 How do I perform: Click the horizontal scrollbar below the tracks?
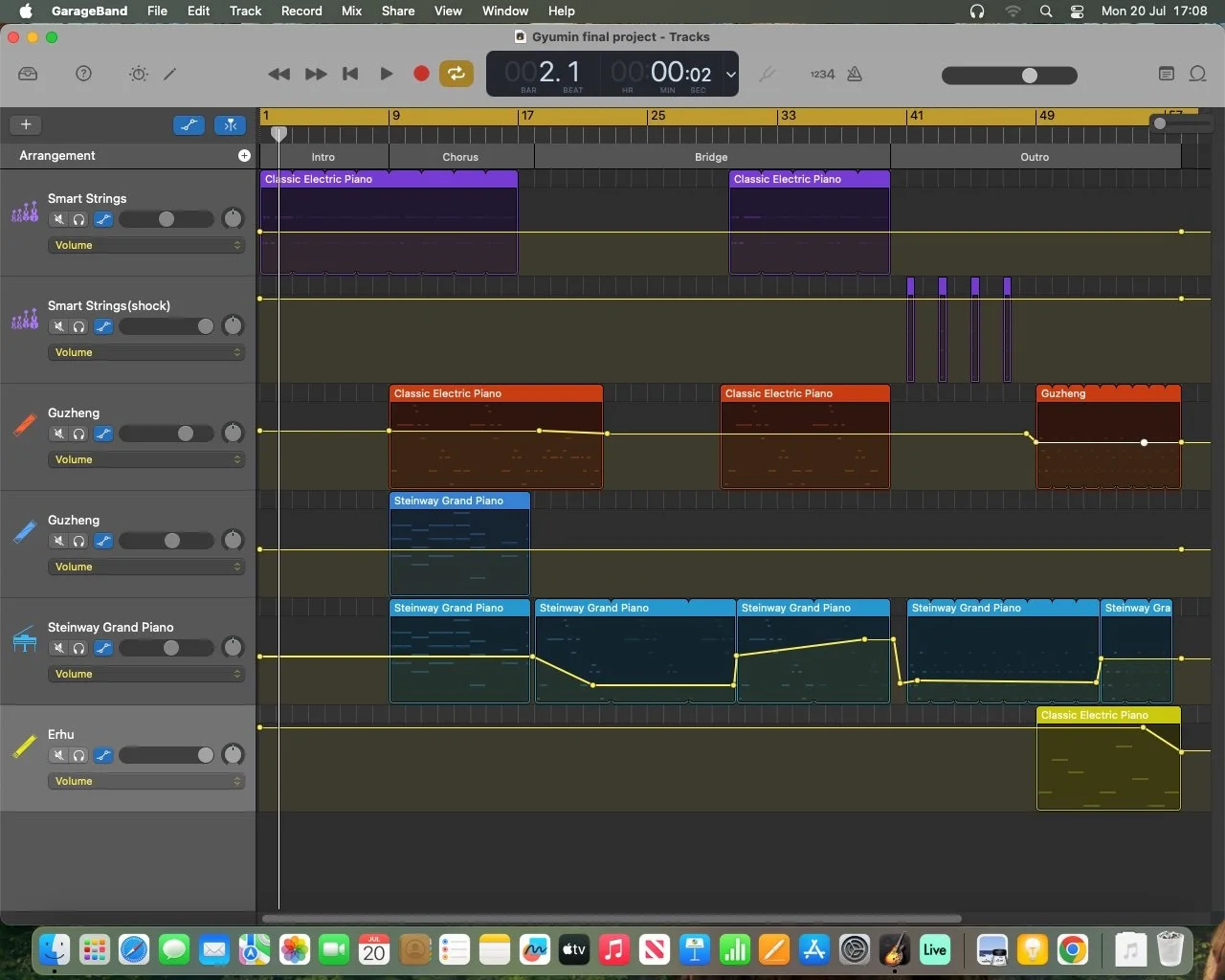point(612,920)
